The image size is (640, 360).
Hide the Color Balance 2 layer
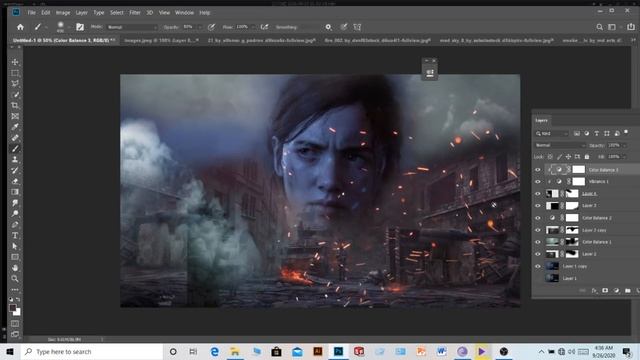point(538,218)
